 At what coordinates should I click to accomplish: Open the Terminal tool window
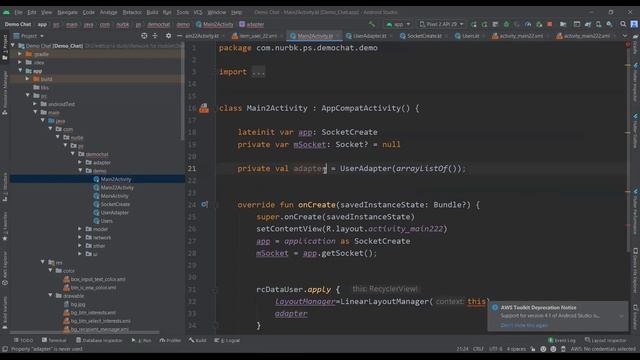54,340
